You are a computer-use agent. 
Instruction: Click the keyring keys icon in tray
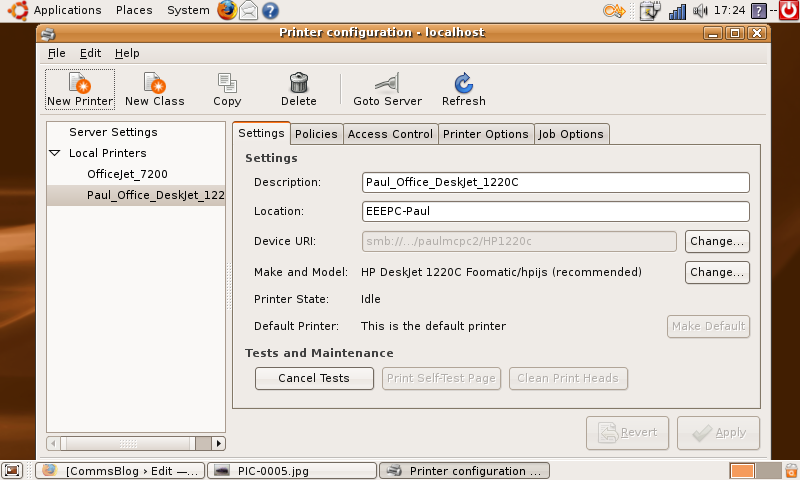[614, 10]
